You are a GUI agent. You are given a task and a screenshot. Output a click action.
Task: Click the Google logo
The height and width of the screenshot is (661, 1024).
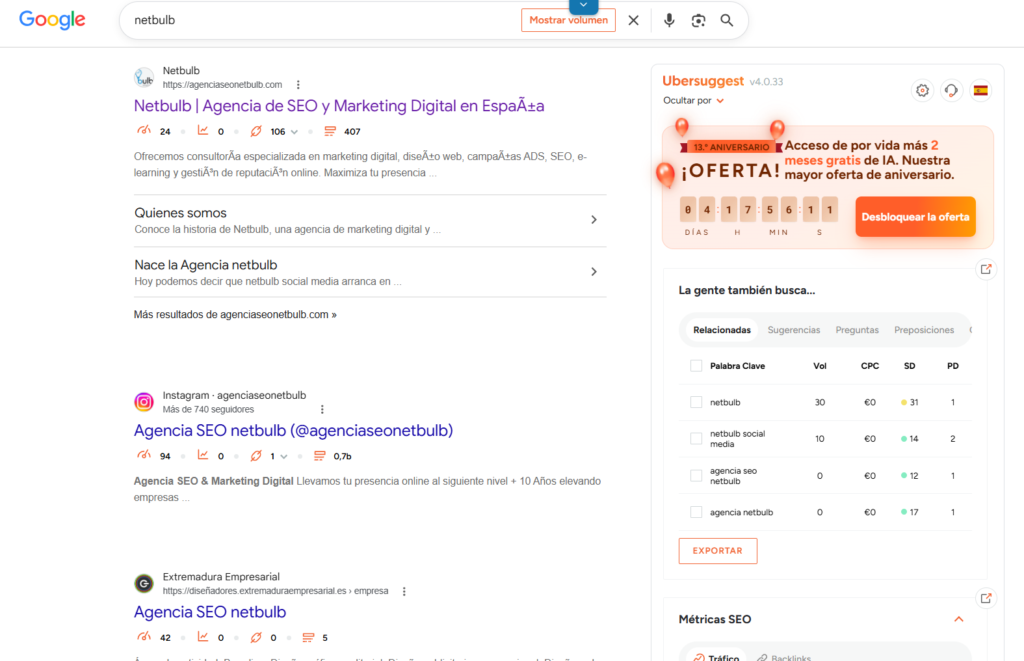(52, 20)
